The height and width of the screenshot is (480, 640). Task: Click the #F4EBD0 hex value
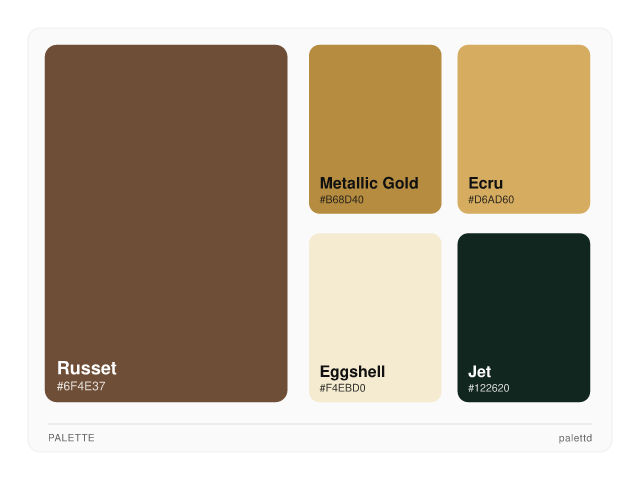pos(343,388)
